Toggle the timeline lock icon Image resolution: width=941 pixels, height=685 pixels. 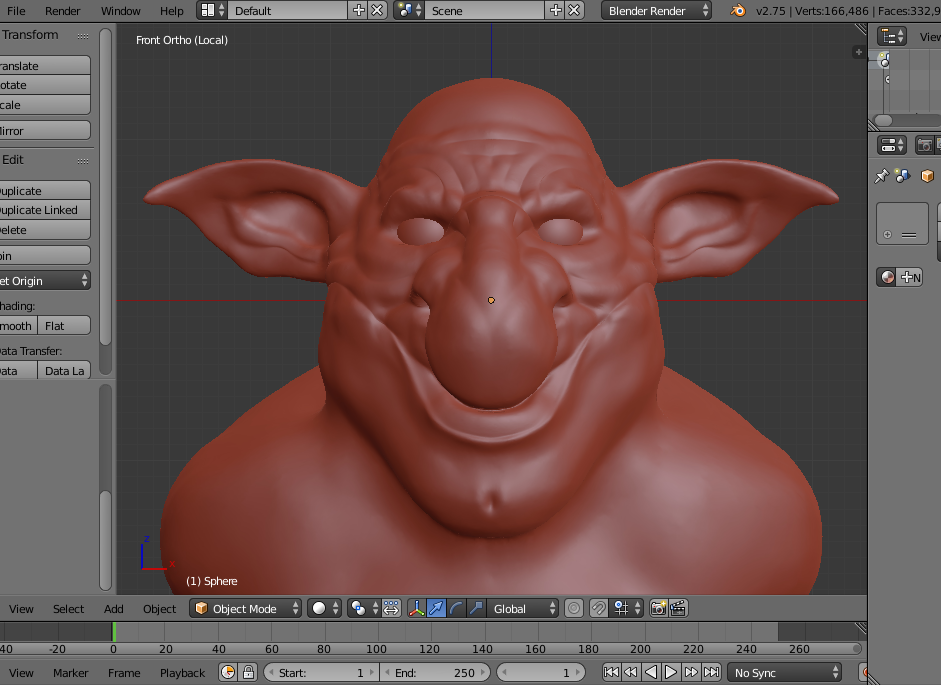tap(248, 673)
